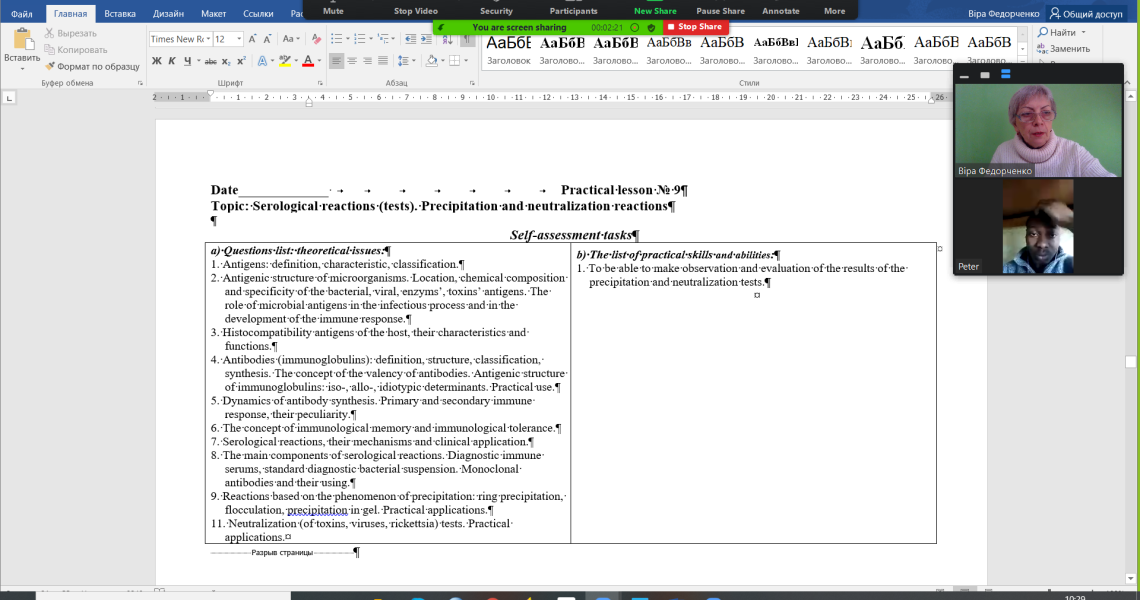Image resolution: width=1140 pixels, height=600 pixels.
Task: Sort text with the A-Z sort icon
Action: click(447, 39)
